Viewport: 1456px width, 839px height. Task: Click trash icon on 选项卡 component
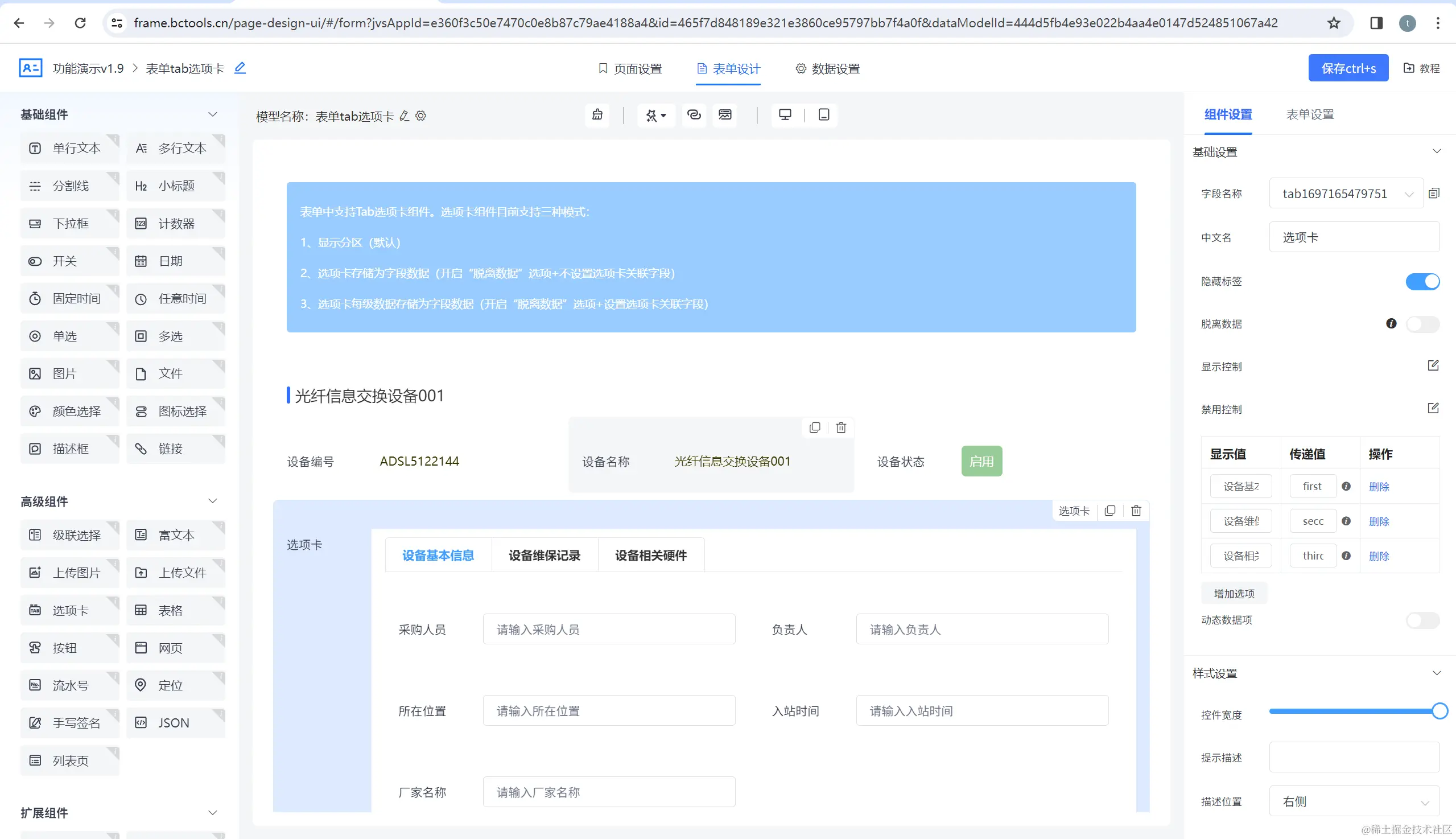coord(1136,511)
